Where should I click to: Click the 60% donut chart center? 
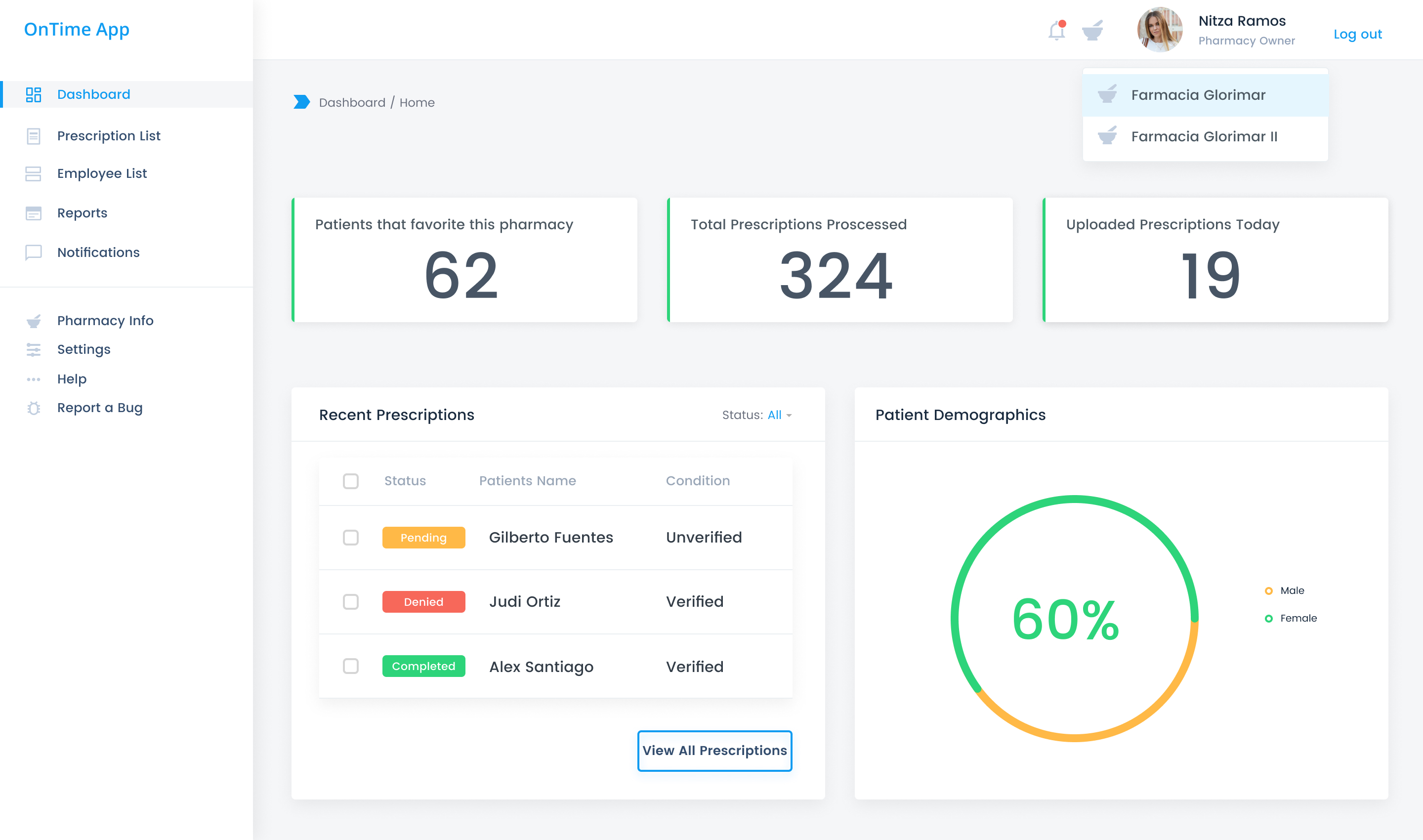[1066, 619]
